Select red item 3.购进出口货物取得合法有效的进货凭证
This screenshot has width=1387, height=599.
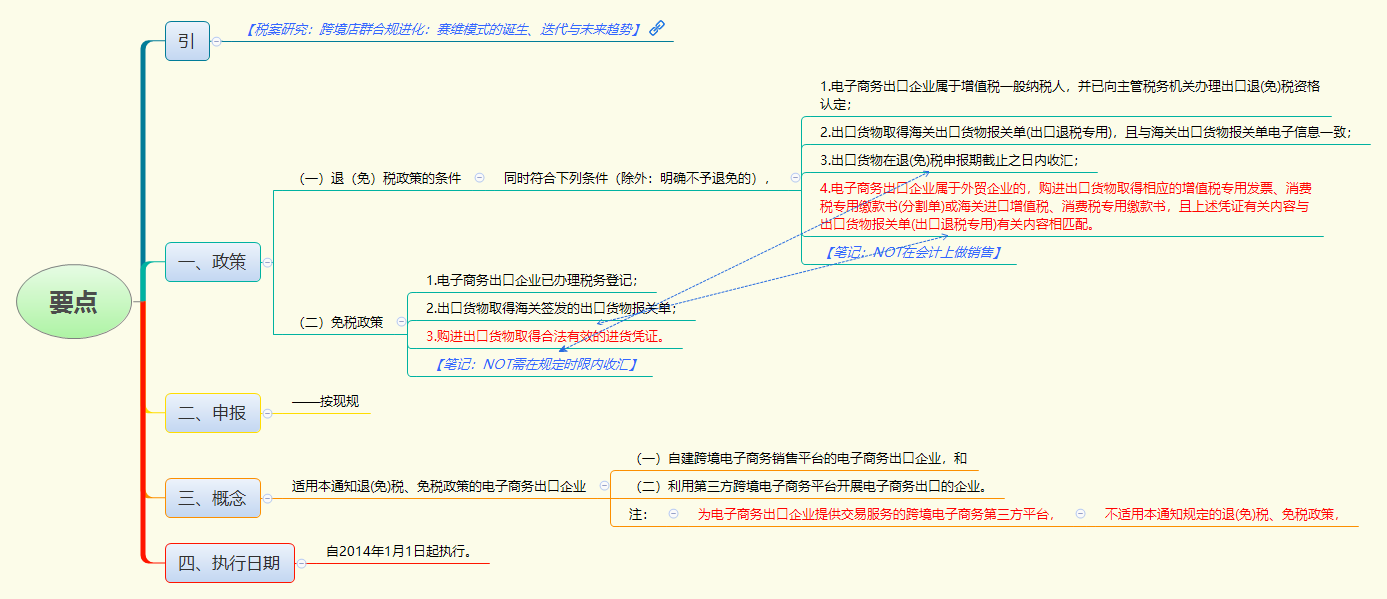[x=545, y=336]
